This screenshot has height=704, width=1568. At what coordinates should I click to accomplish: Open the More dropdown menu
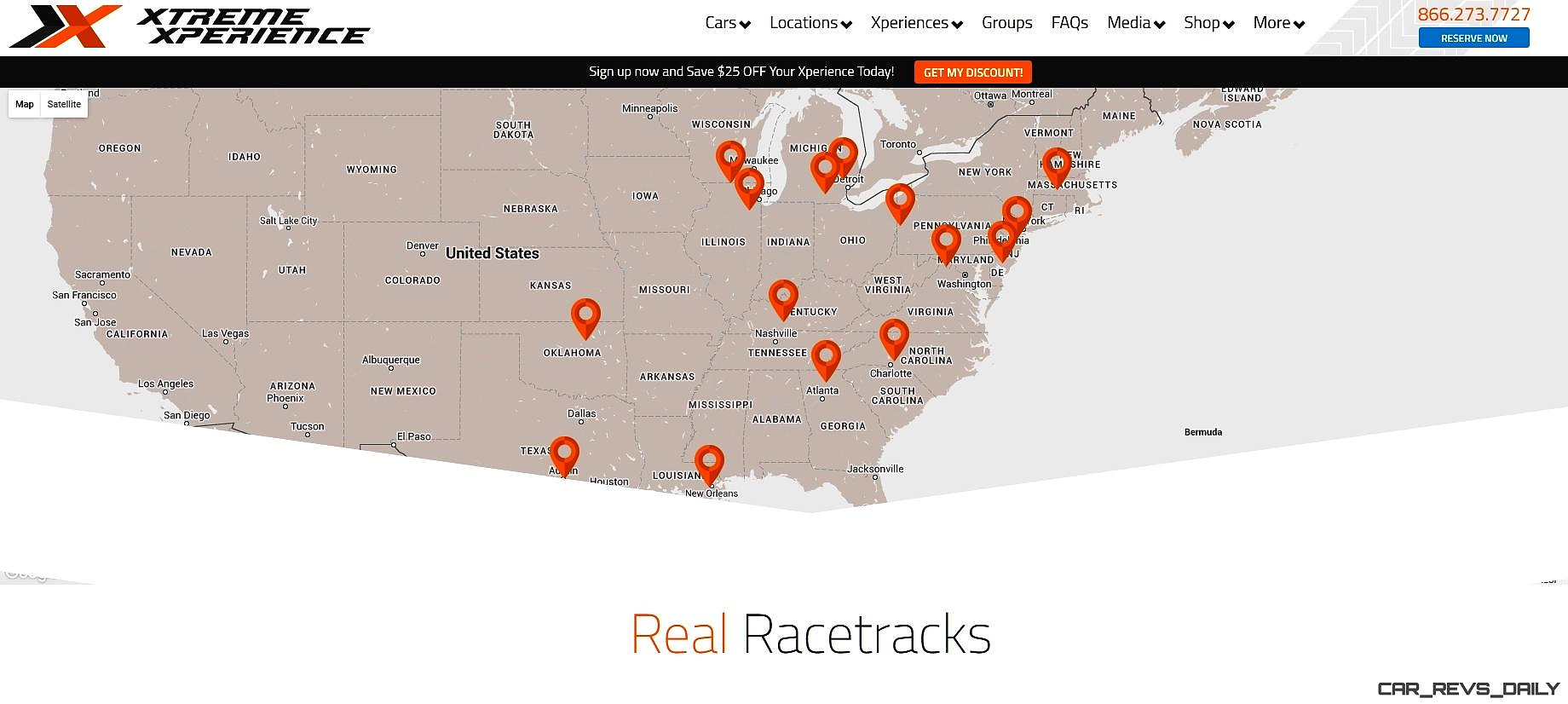[1278, 23]
